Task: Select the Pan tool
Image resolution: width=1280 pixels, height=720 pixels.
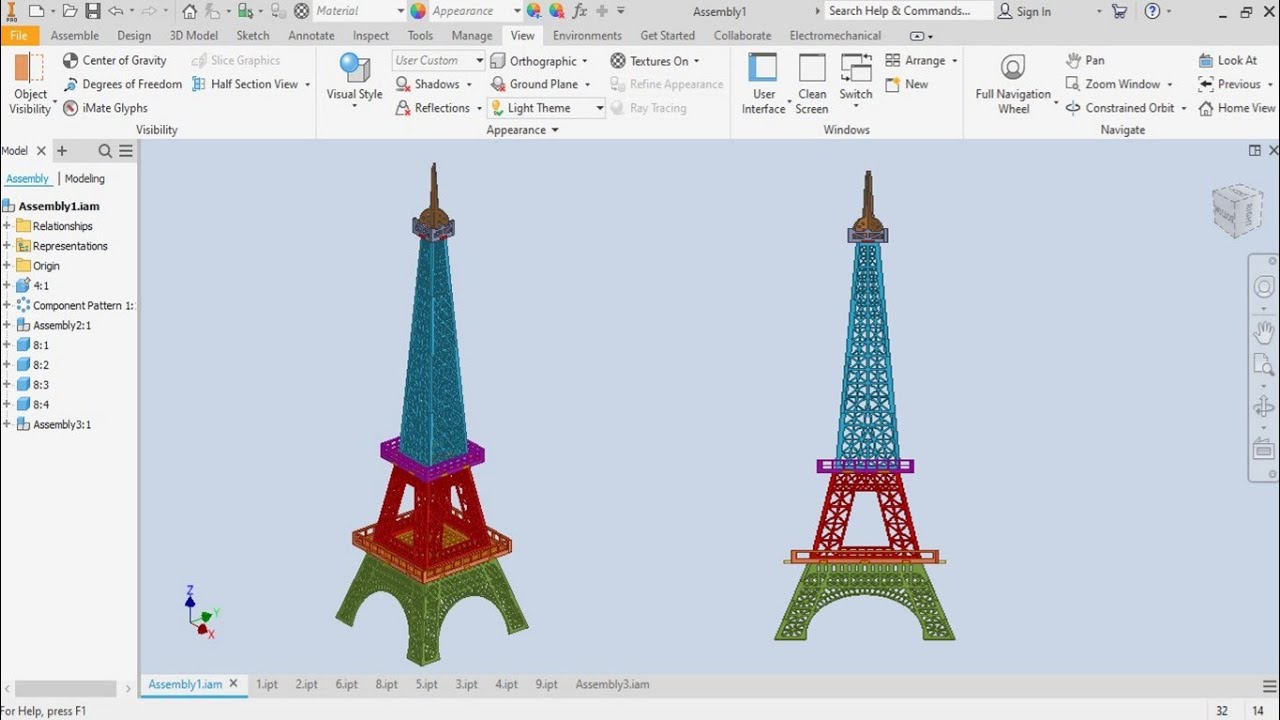Action: [1085, 60]
